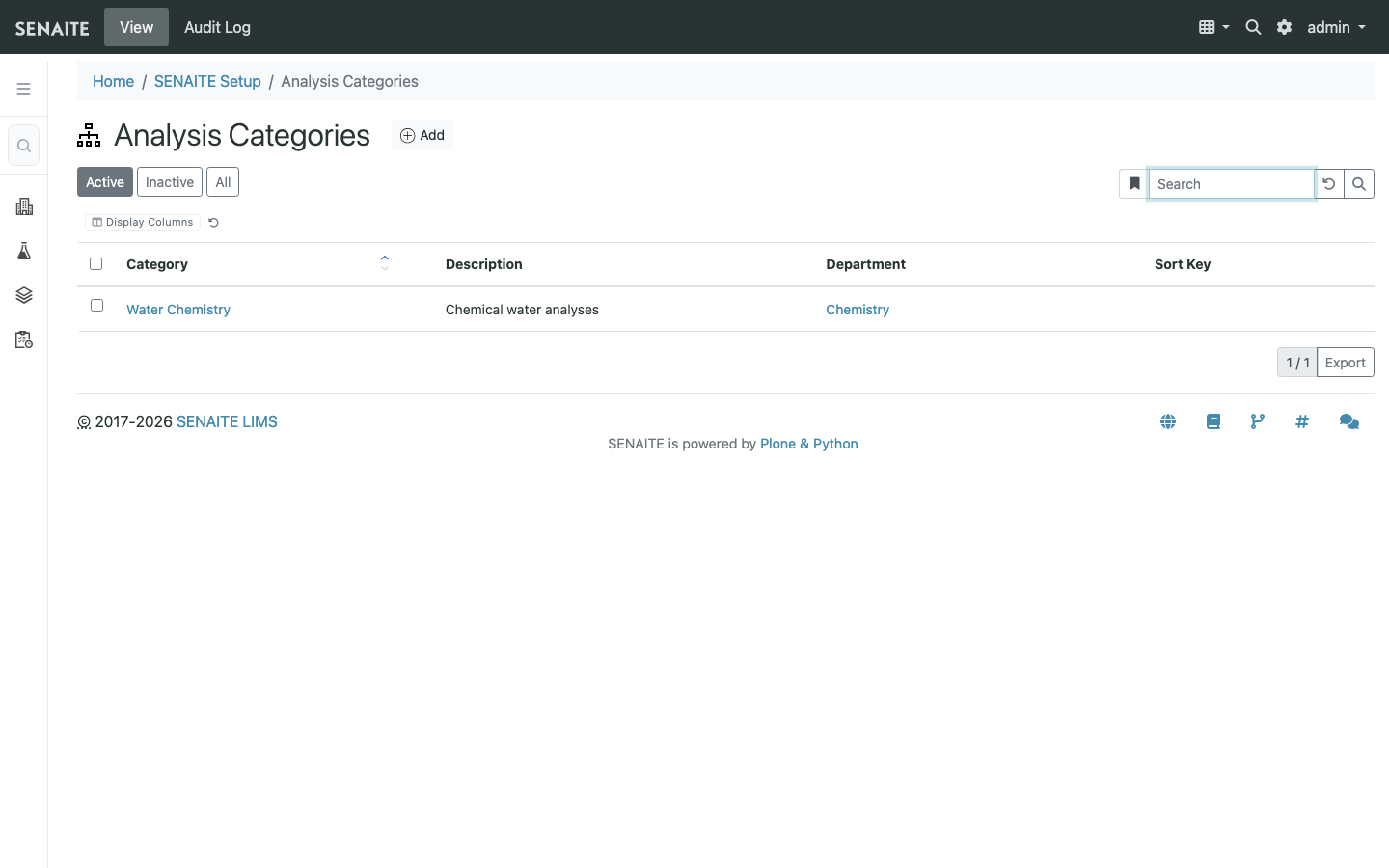
Task: Click the Add category button
Action: coord(422,135)
